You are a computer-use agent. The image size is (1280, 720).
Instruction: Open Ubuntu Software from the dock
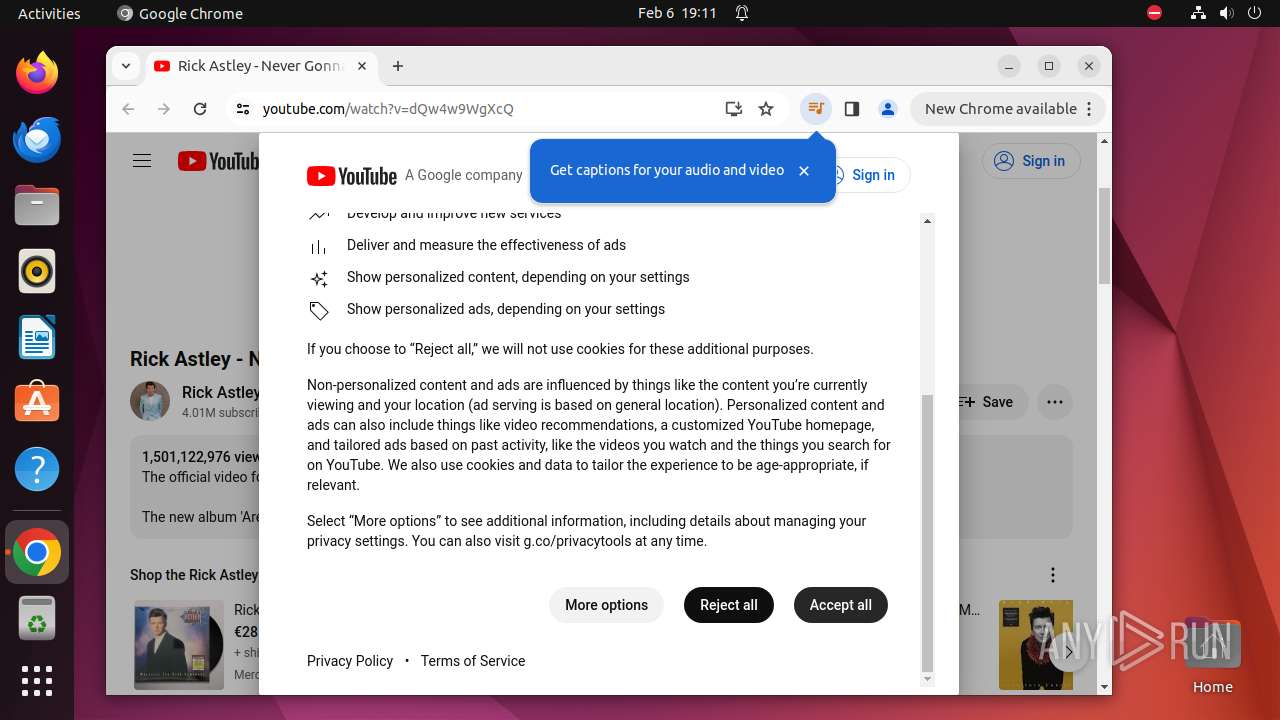(x=37, y=402)
